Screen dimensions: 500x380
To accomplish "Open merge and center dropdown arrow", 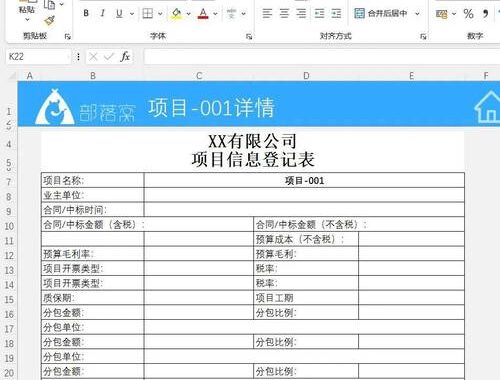I will [417, 14].
